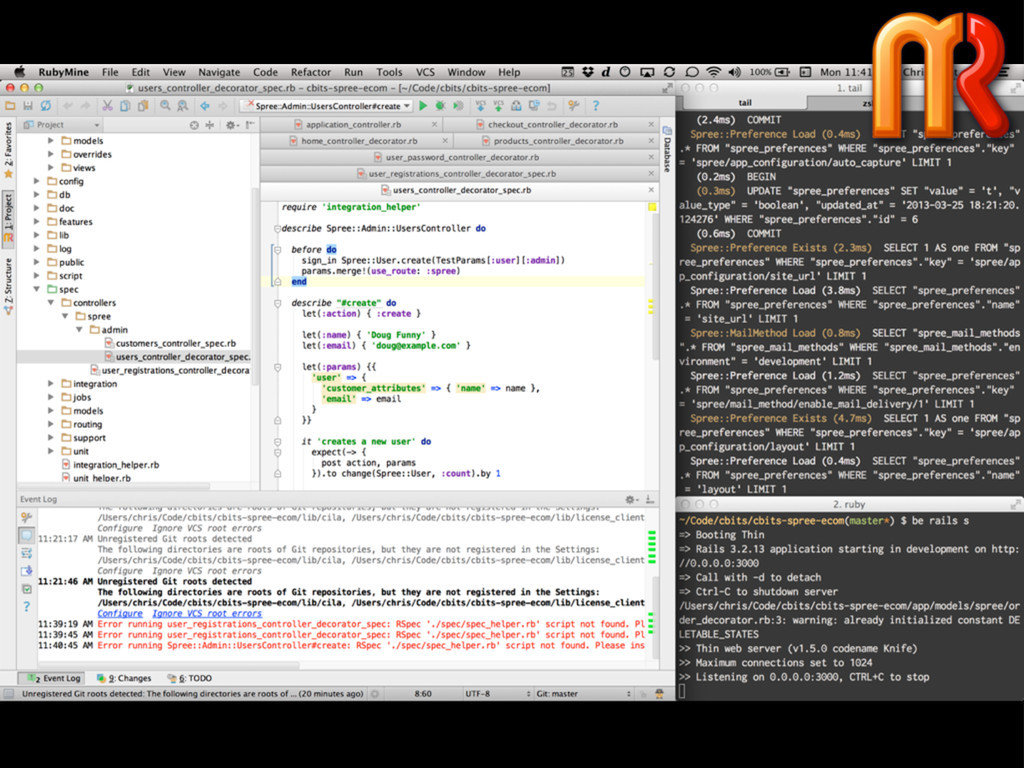Viewport: 1024px width, 768px height.
Task: Open the Navigate menu
Action: click(x=219, y=72)
